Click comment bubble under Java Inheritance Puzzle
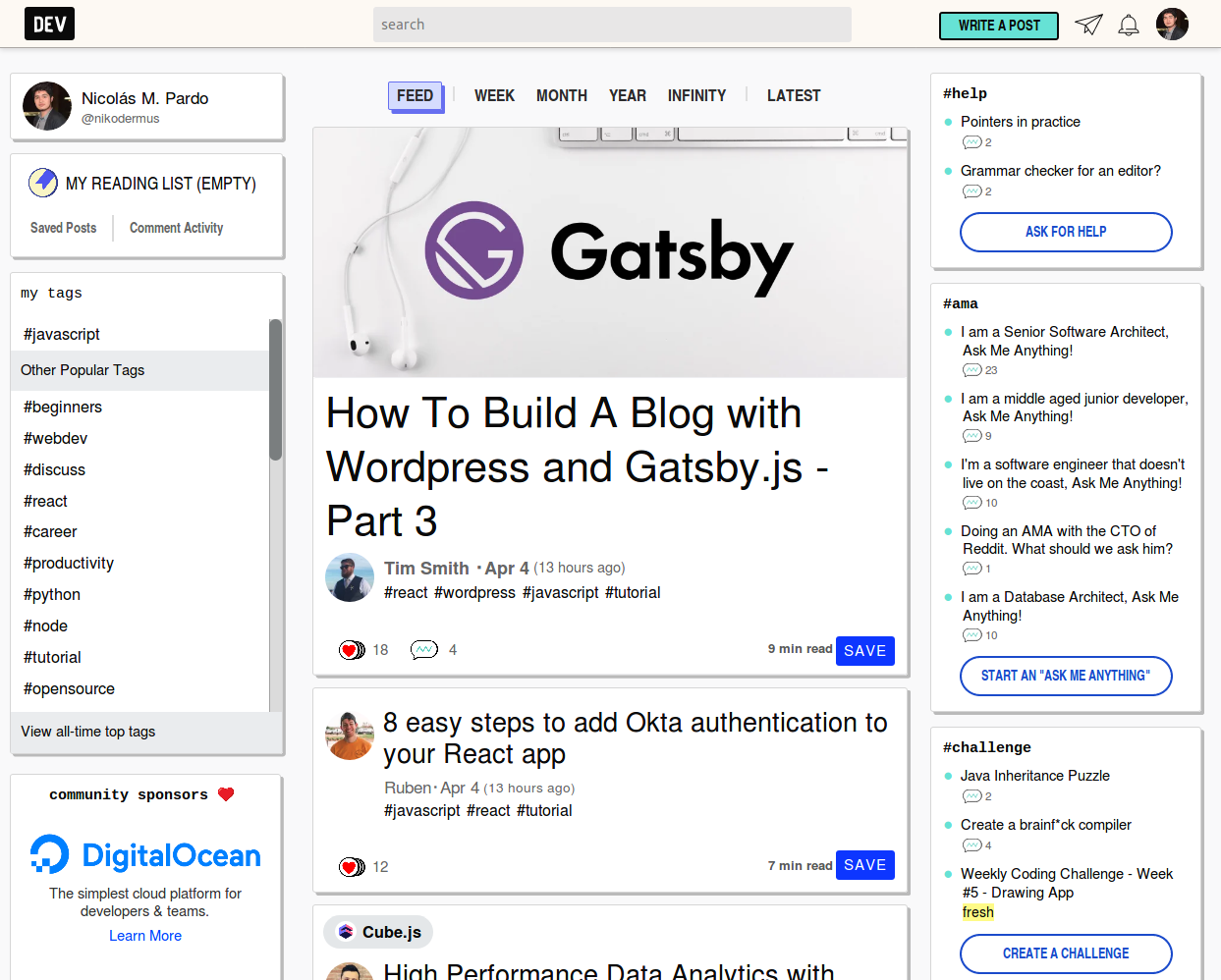Screen dimensions: 1221x980 click(971, 796)
